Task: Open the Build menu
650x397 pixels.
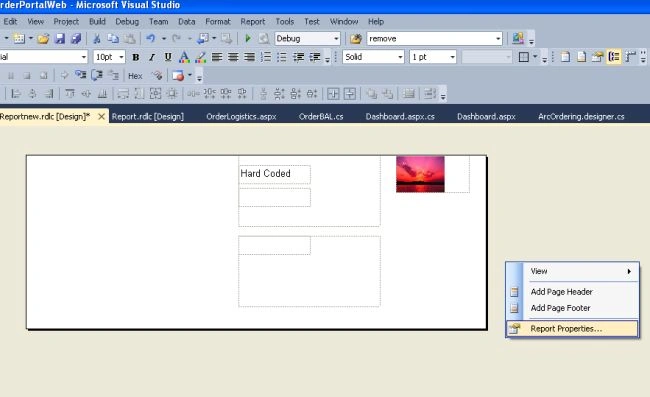Action: point(97,22)
